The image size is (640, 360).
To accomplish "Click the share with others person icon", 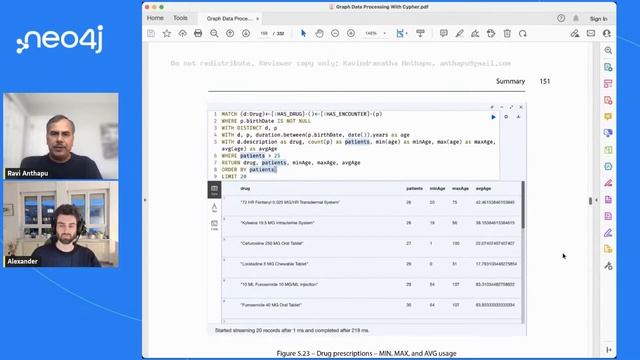I will 607,33.
